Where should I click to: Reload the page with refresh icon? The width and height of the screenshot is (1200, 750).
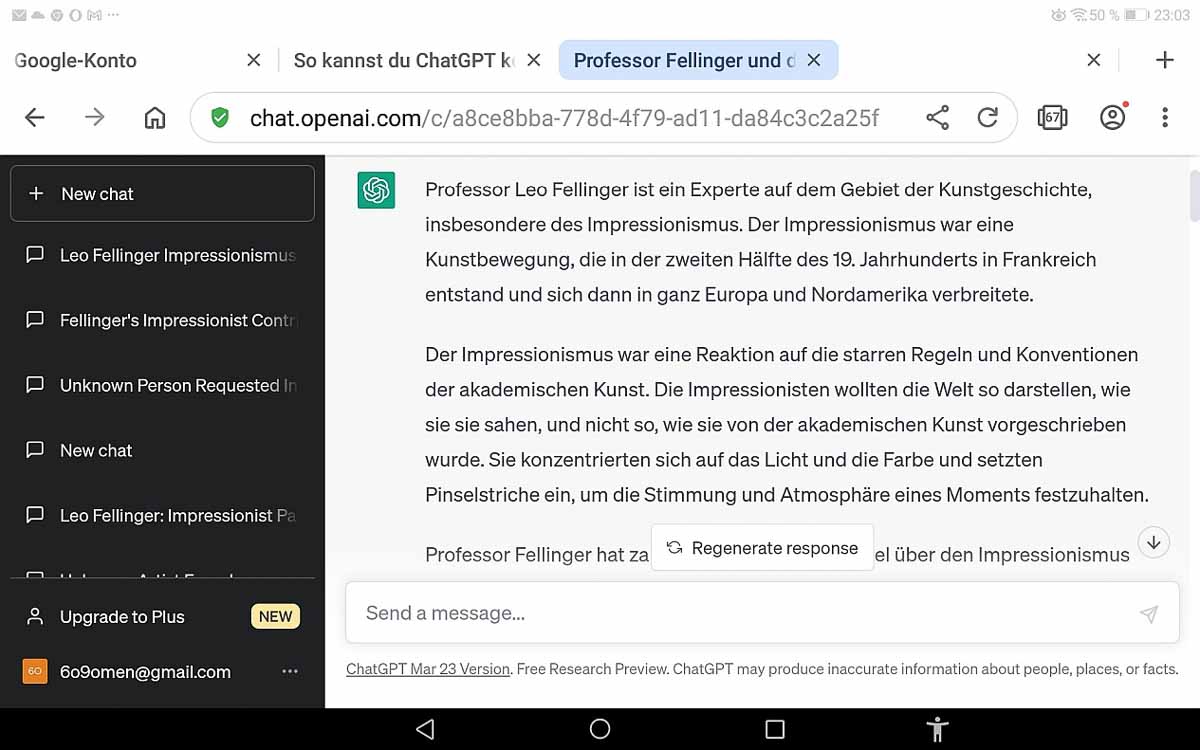tap(988, 118)
